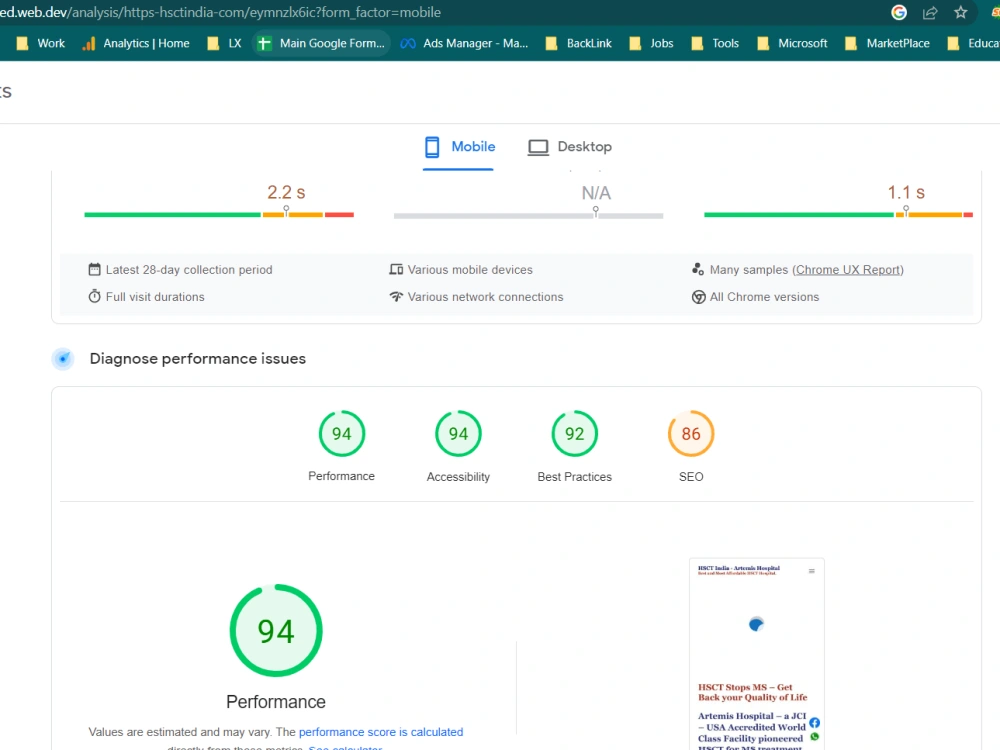Screen dimensions: 1000x750
Task: Click the 1.1 s metric distribution bar
Action: (x=838, y=215)
